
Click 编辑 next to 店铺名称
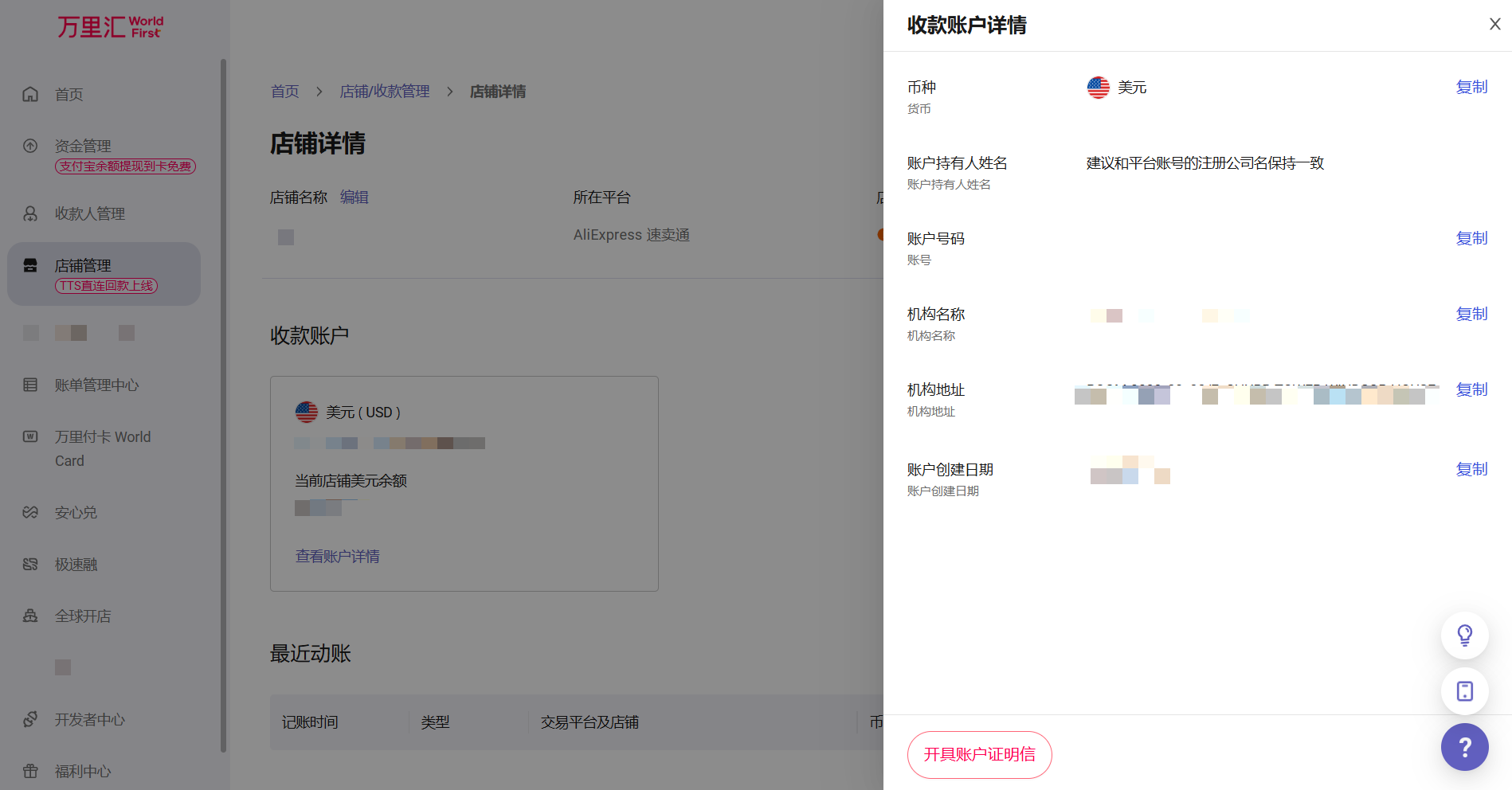pyautogui.click(x=354, y=197)
